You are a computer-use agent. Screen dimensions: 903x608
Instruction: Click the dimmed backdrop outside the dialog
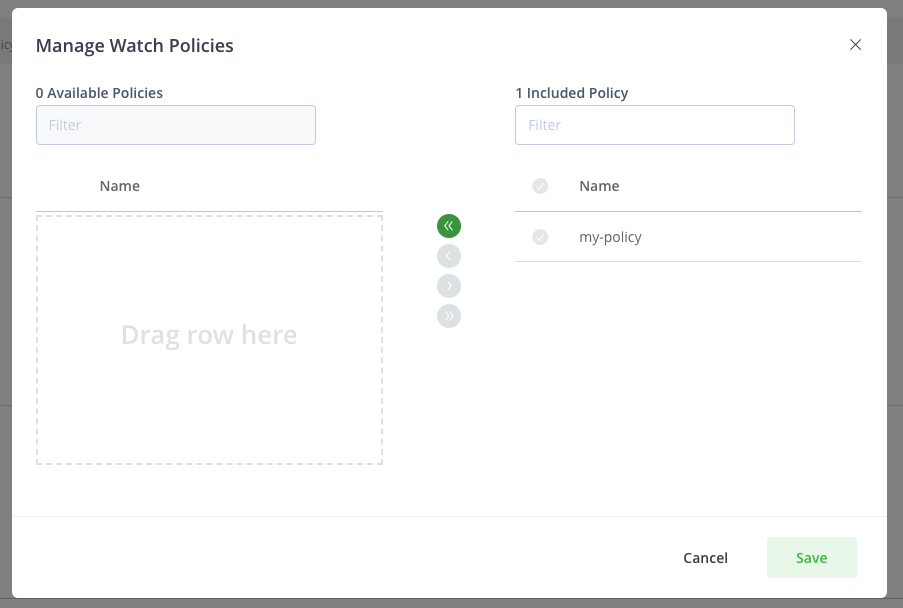pos(895,300)
